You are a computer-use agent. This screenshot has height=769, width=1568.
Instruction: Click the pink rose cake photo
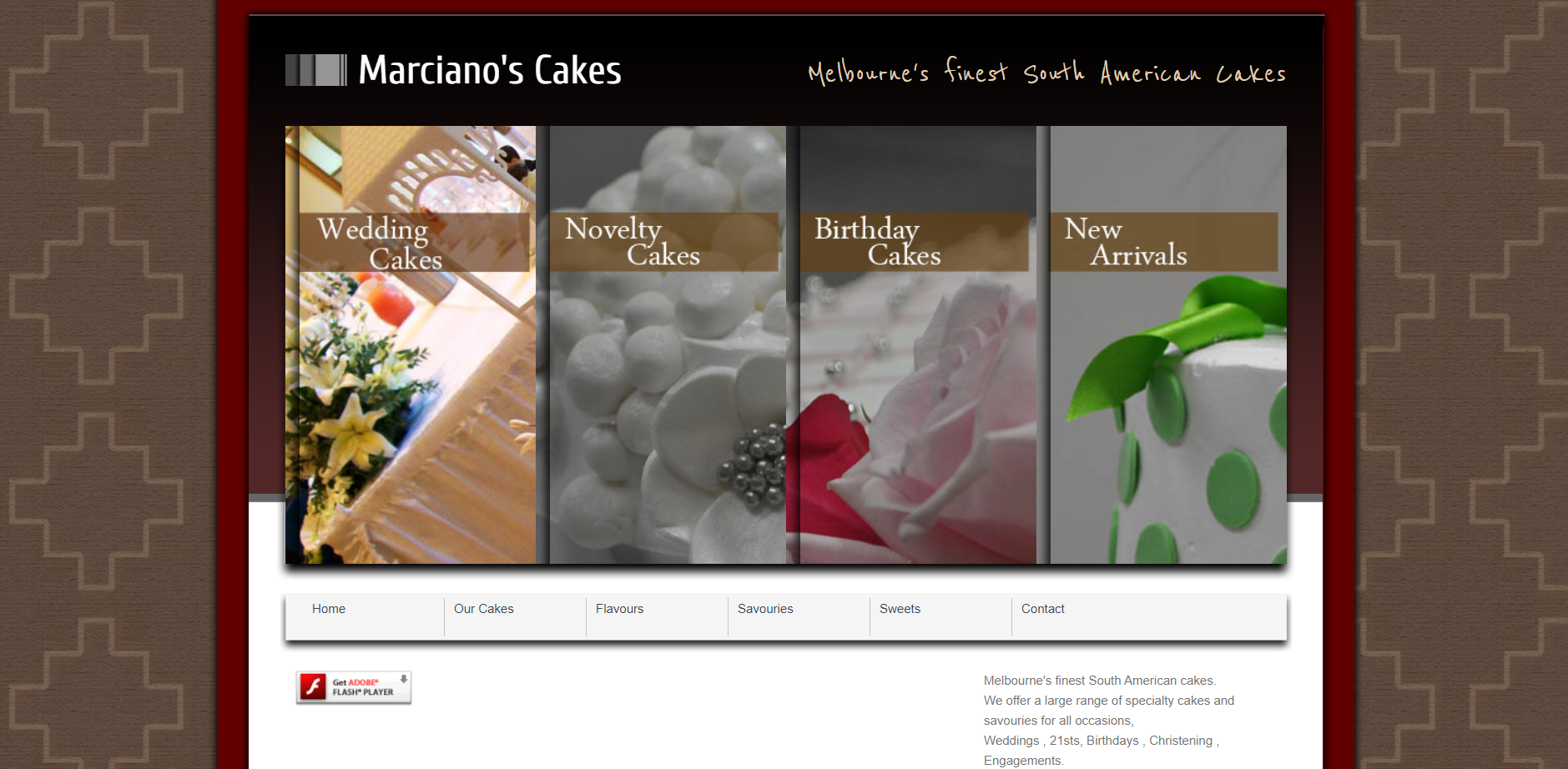pos(918,417)
